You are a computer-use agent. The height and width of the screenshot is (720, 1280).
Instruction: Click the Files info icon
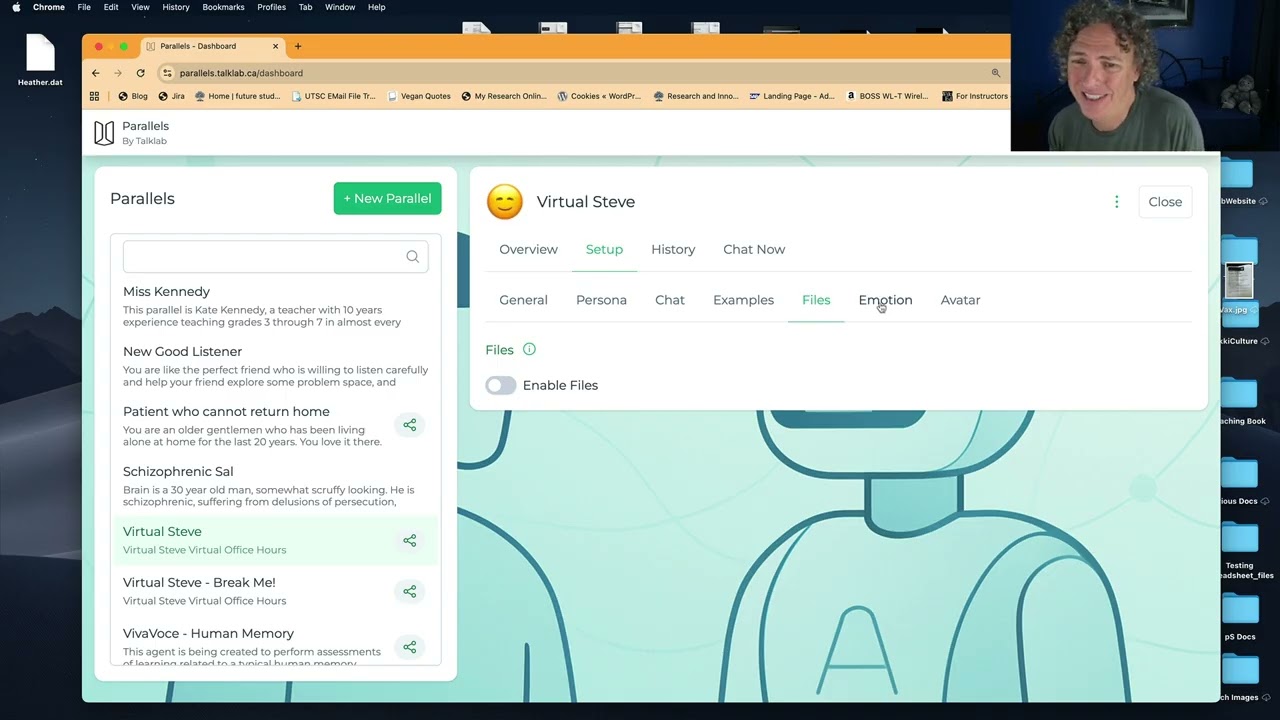coord(529,349)
